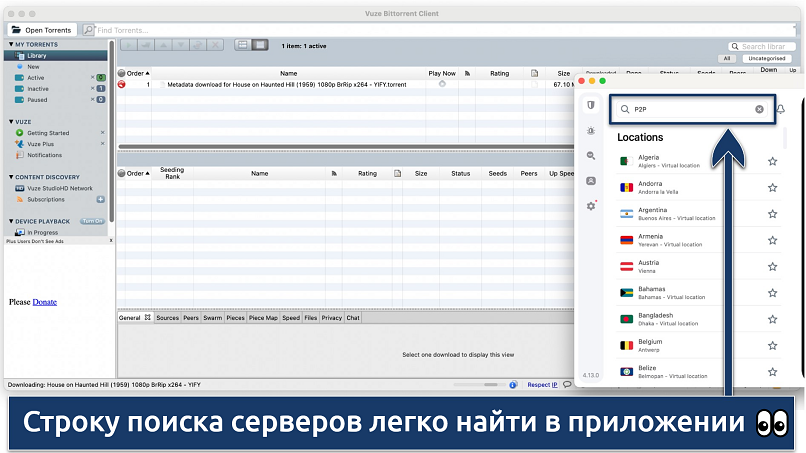
Task: Clear the P2P search text
Action: [x=759, y=109]
